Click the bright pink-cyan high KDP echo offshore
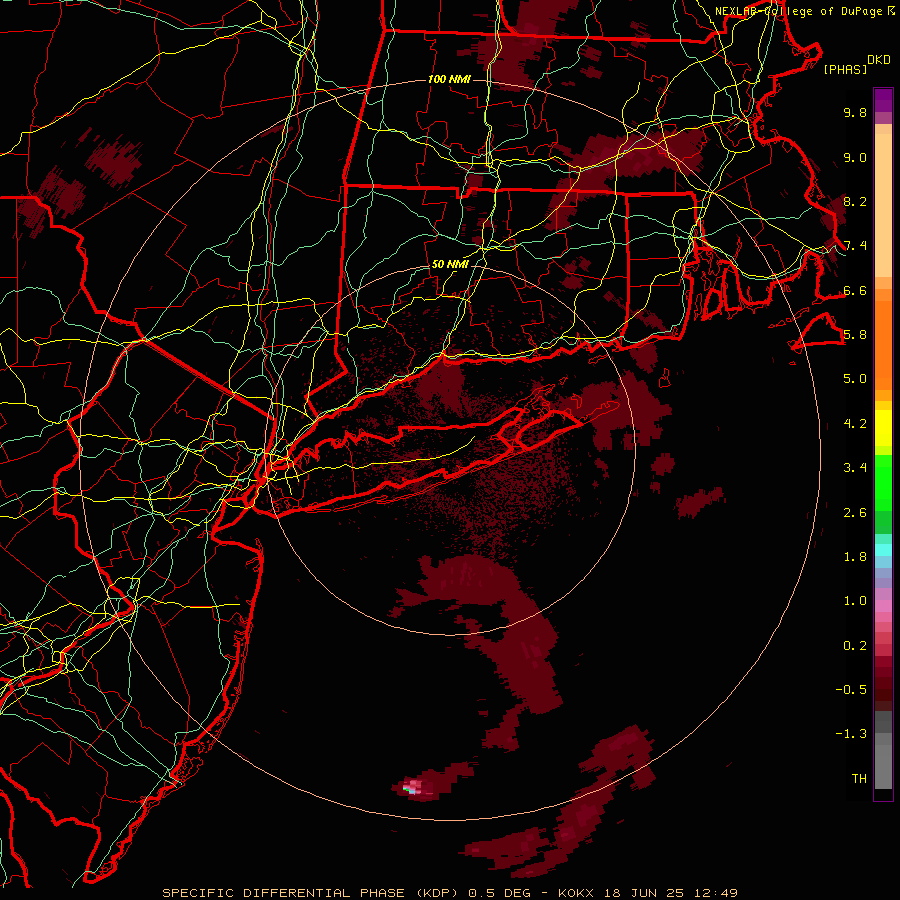Image resolution: width=900 pixels, height=900 pixels. pos(412,787)
